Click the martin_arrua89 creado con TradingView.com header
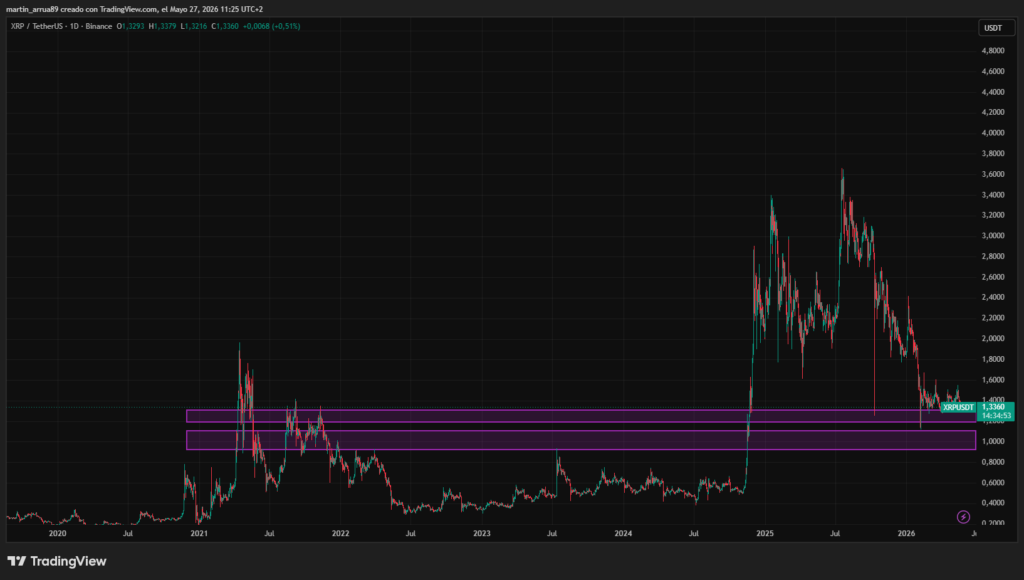The height and width of the screenshot is (580, 1024). 135,9
